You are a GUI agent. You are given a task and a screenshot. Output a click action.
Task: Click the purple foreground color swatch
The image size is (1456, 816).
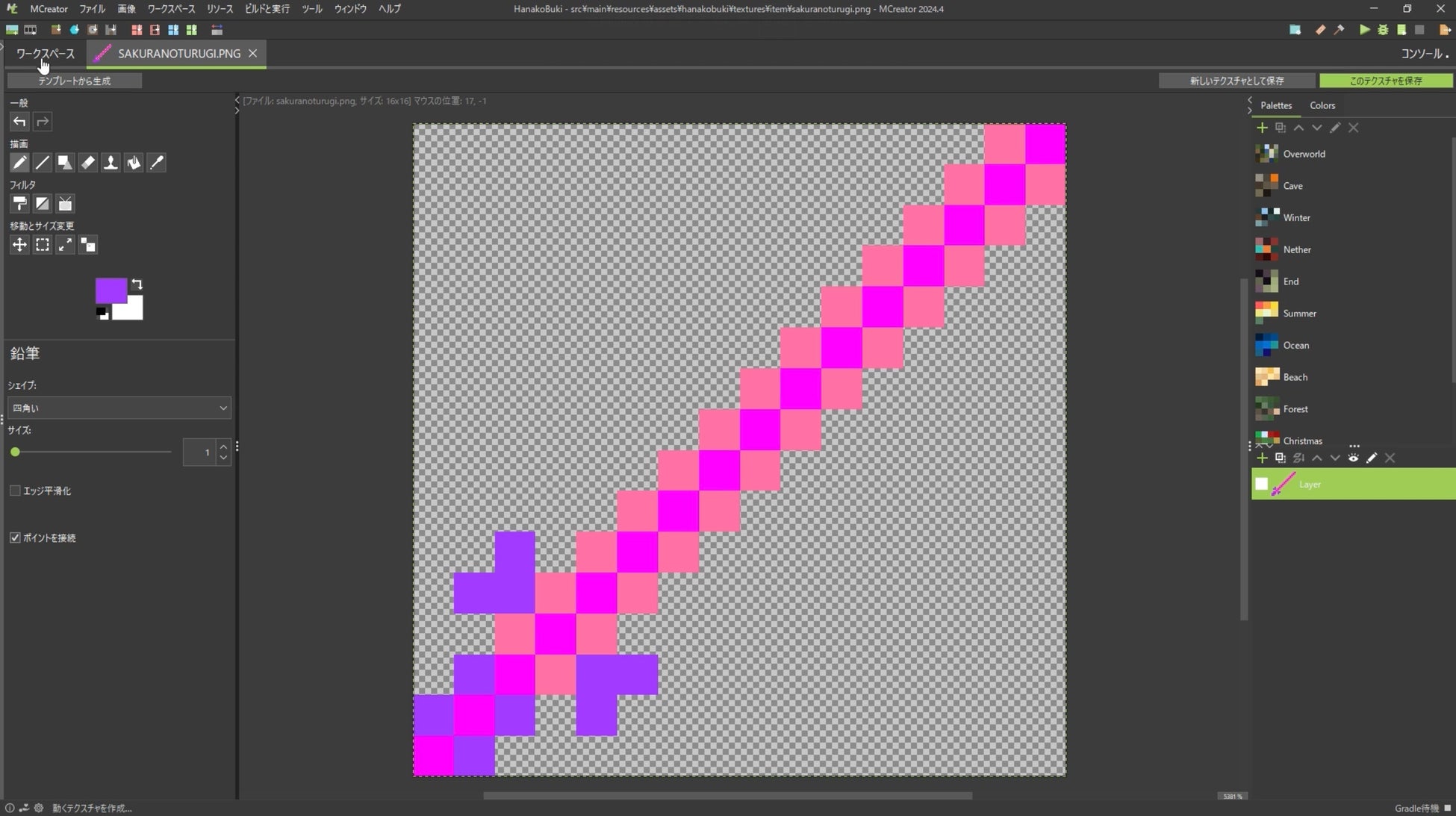[109, 290]
